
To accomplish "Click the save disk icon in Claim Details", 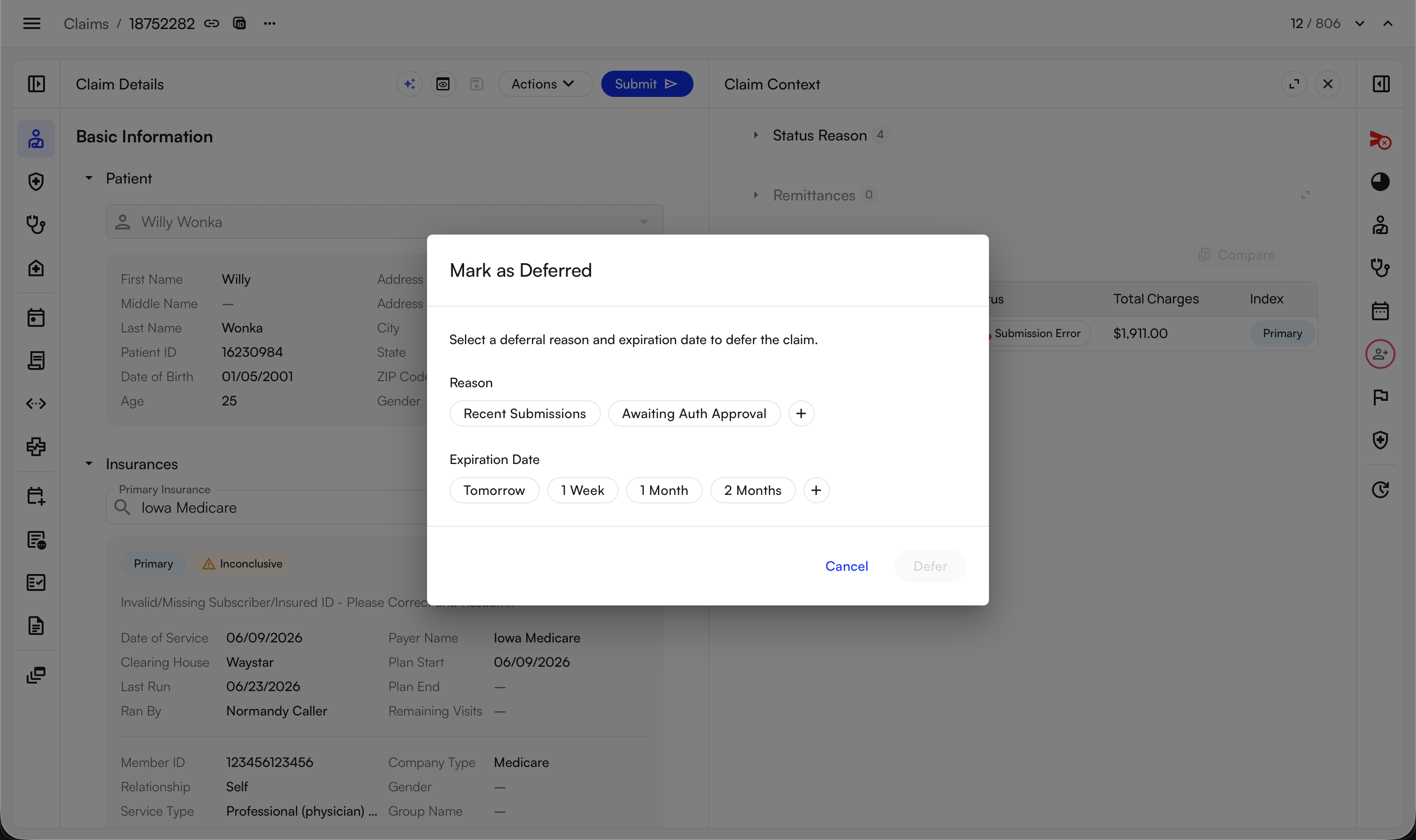I will pos(477,84).
